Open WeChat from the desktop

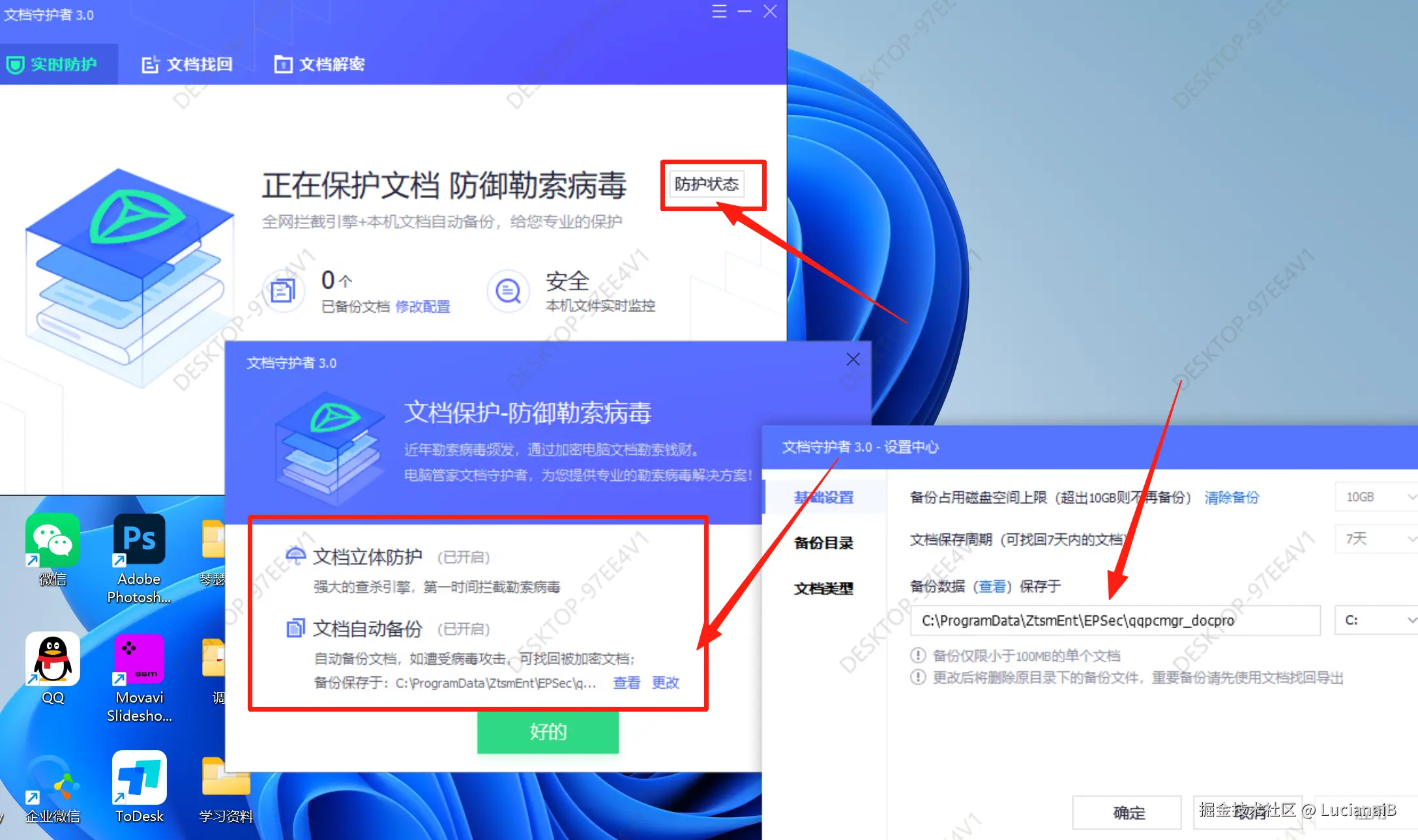[x=52, y=541]
